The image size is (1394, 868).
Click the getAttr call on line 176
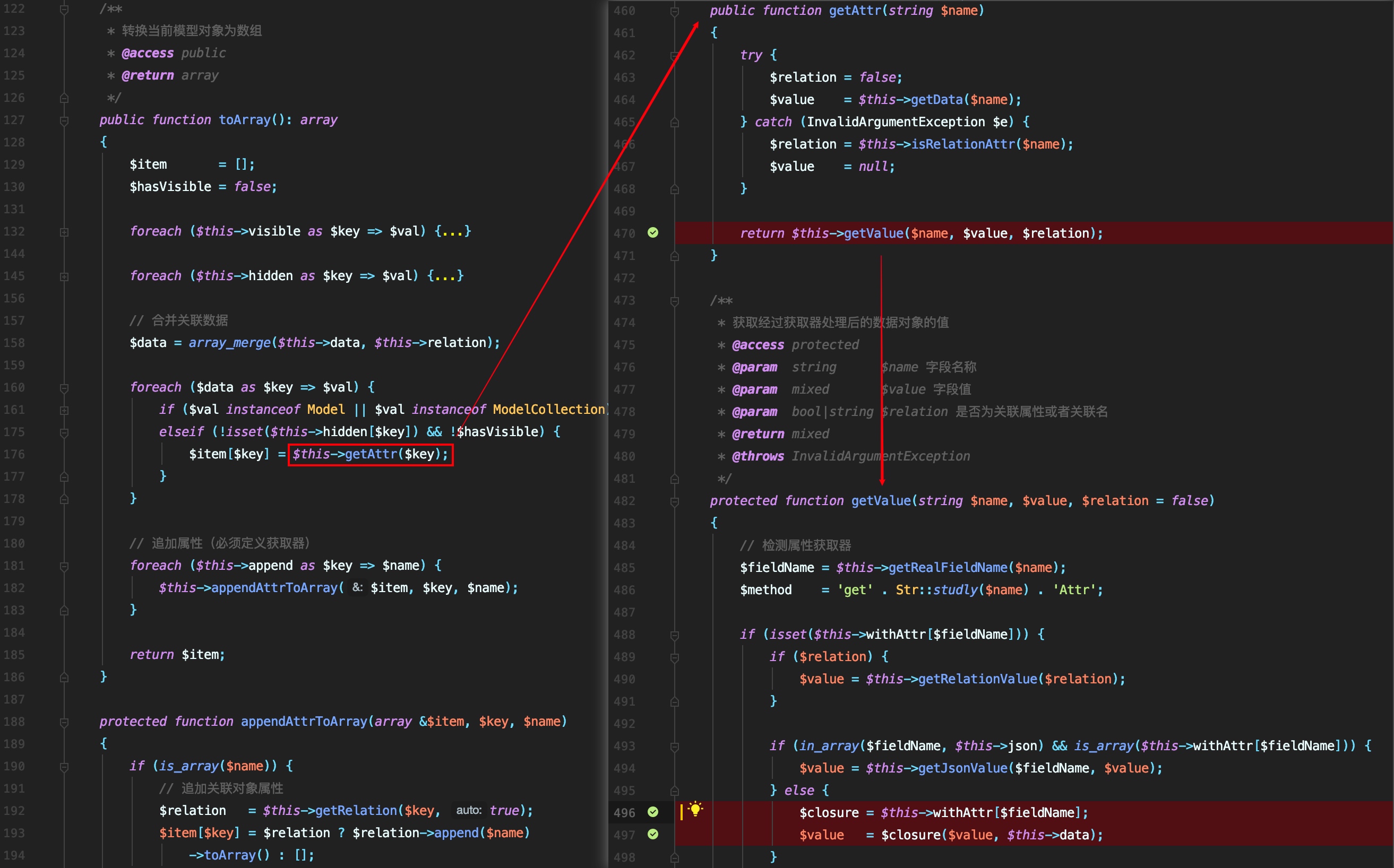[371, 454]
